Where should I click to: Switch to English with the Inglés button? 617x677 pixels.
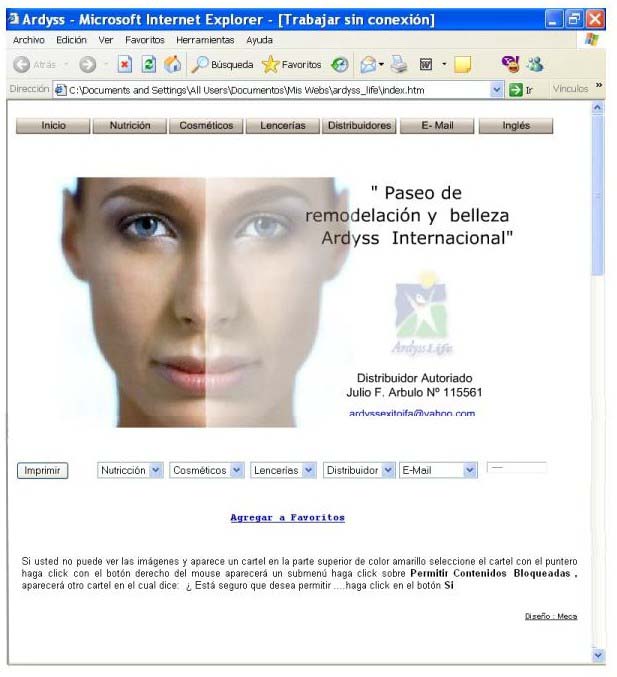(516, 126)
